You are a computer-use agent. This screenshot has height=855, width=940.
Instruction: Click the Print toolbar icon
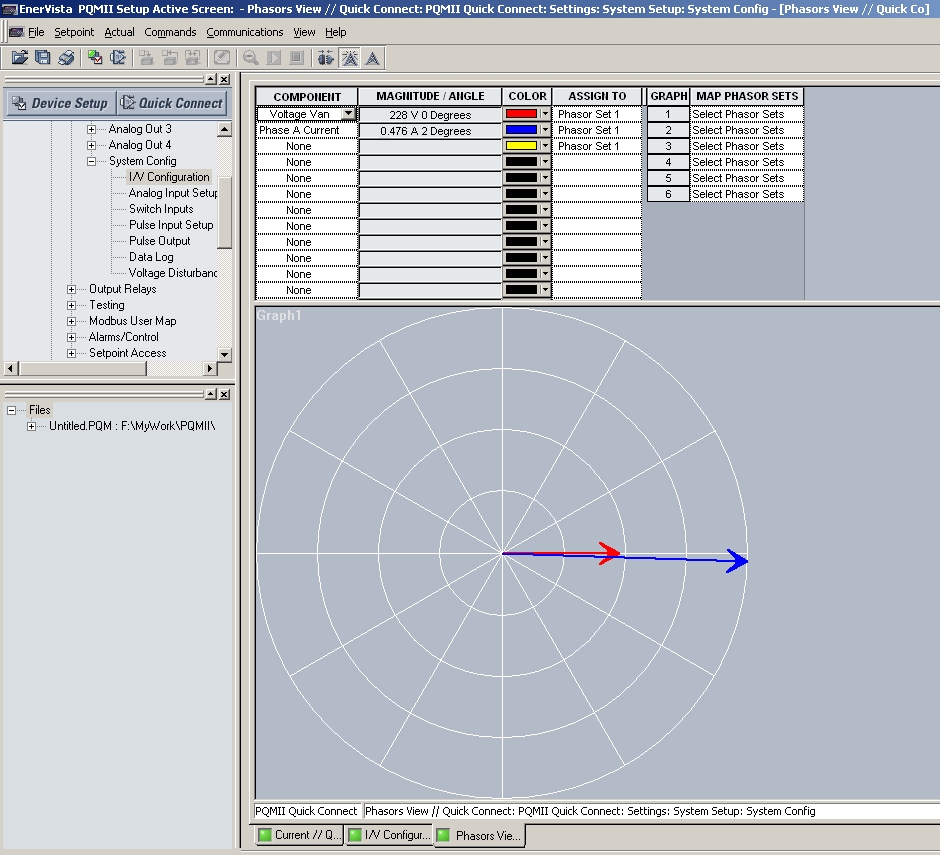coord(66,58)
